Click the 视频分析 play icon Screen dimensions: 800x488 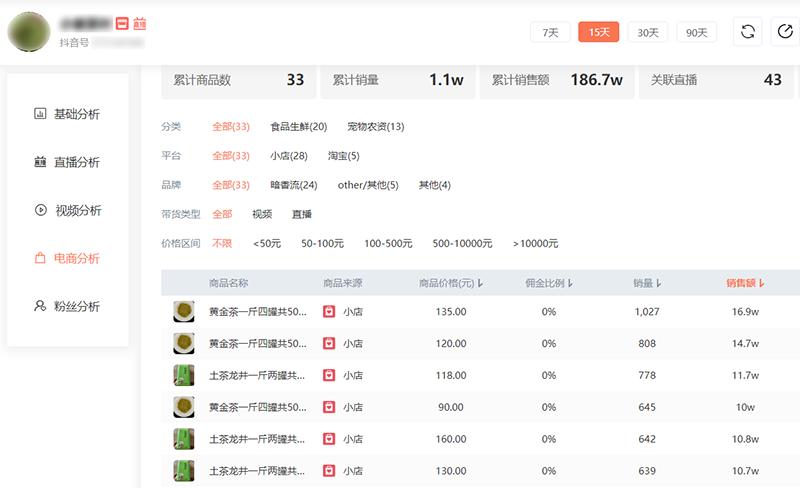click(40, 210)
